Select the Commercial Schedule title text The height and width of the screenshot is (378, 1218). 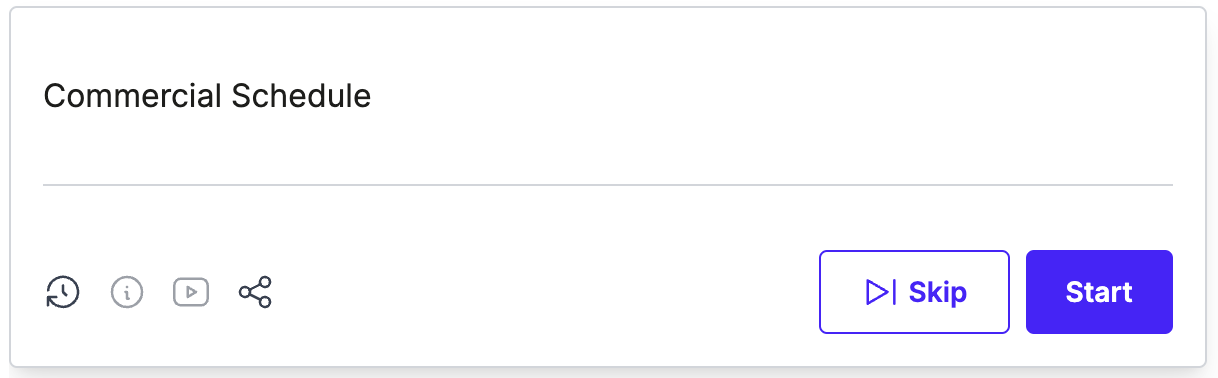point(208,96)
